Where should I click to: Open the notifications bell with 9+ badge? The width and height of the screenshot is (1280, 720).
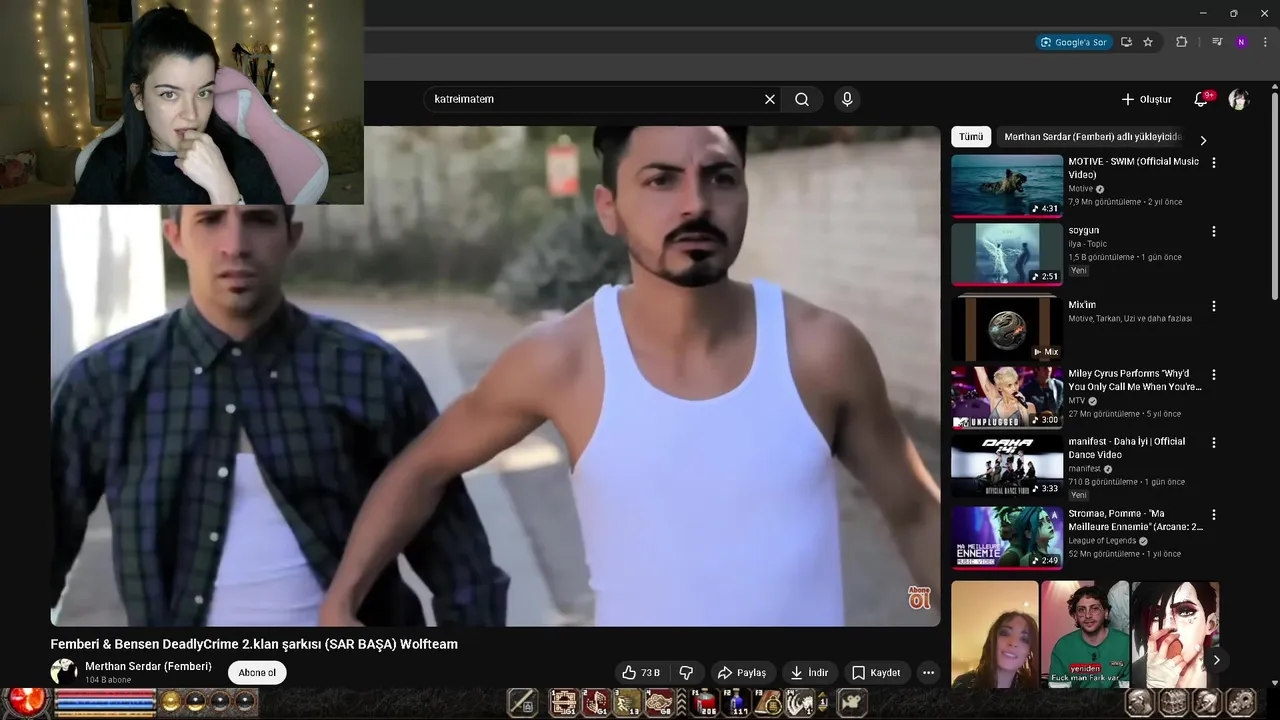pos(1202,99)
